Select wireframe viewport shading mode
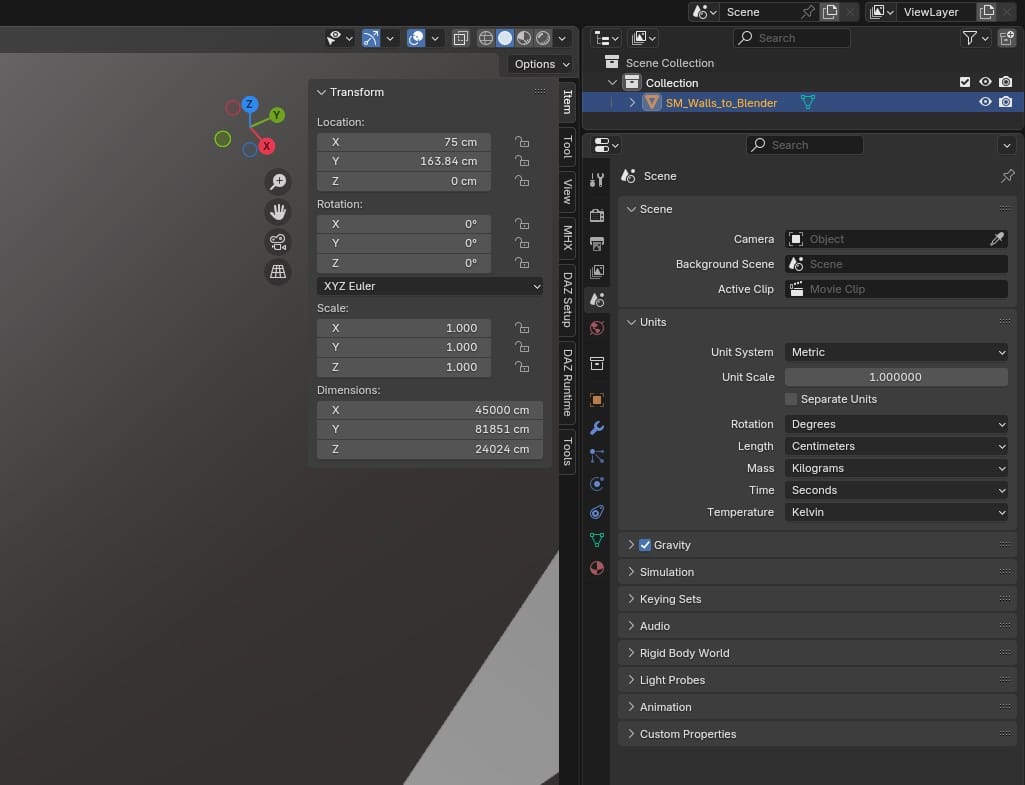 [x=486, y=38]
